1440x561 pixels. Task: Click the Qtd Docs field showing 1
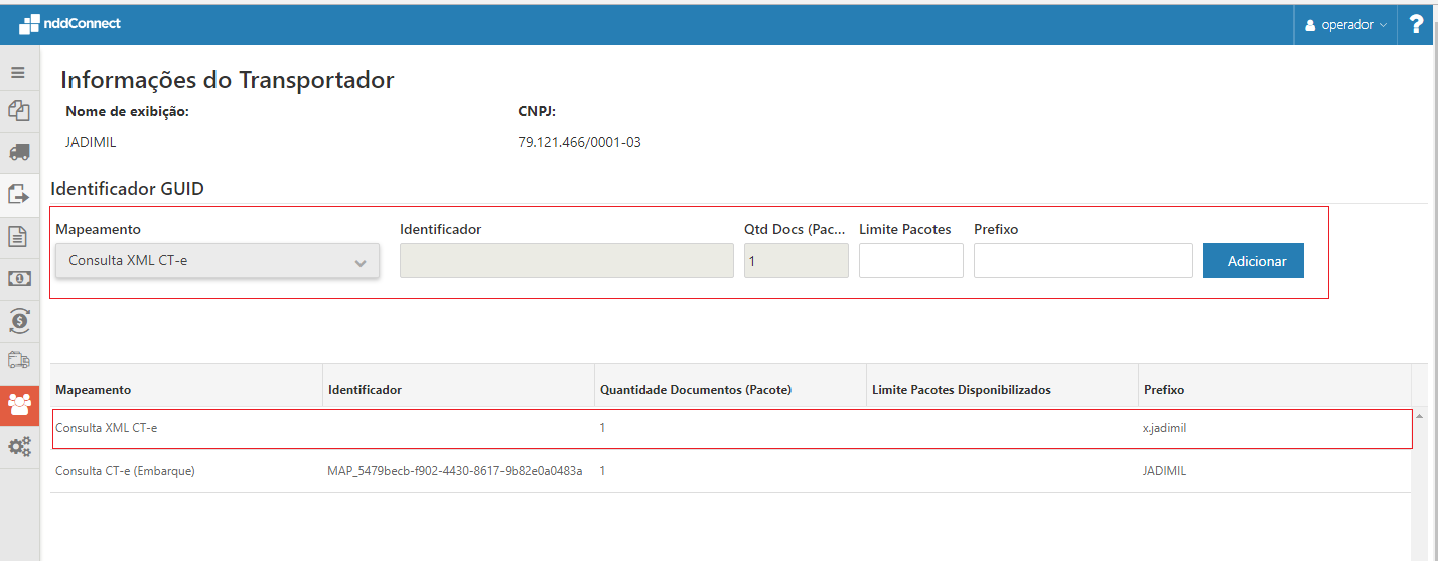coord(796,260)
